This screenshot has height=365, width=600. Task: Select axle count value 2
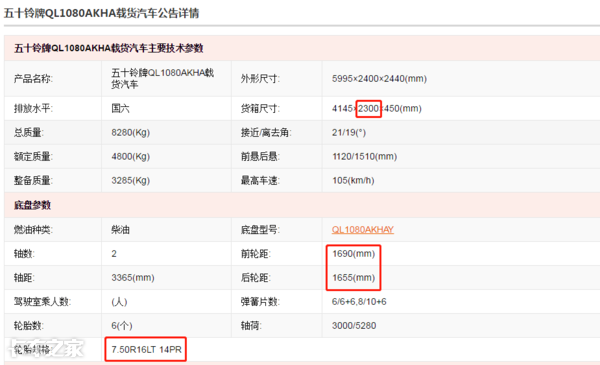[114, 254]
